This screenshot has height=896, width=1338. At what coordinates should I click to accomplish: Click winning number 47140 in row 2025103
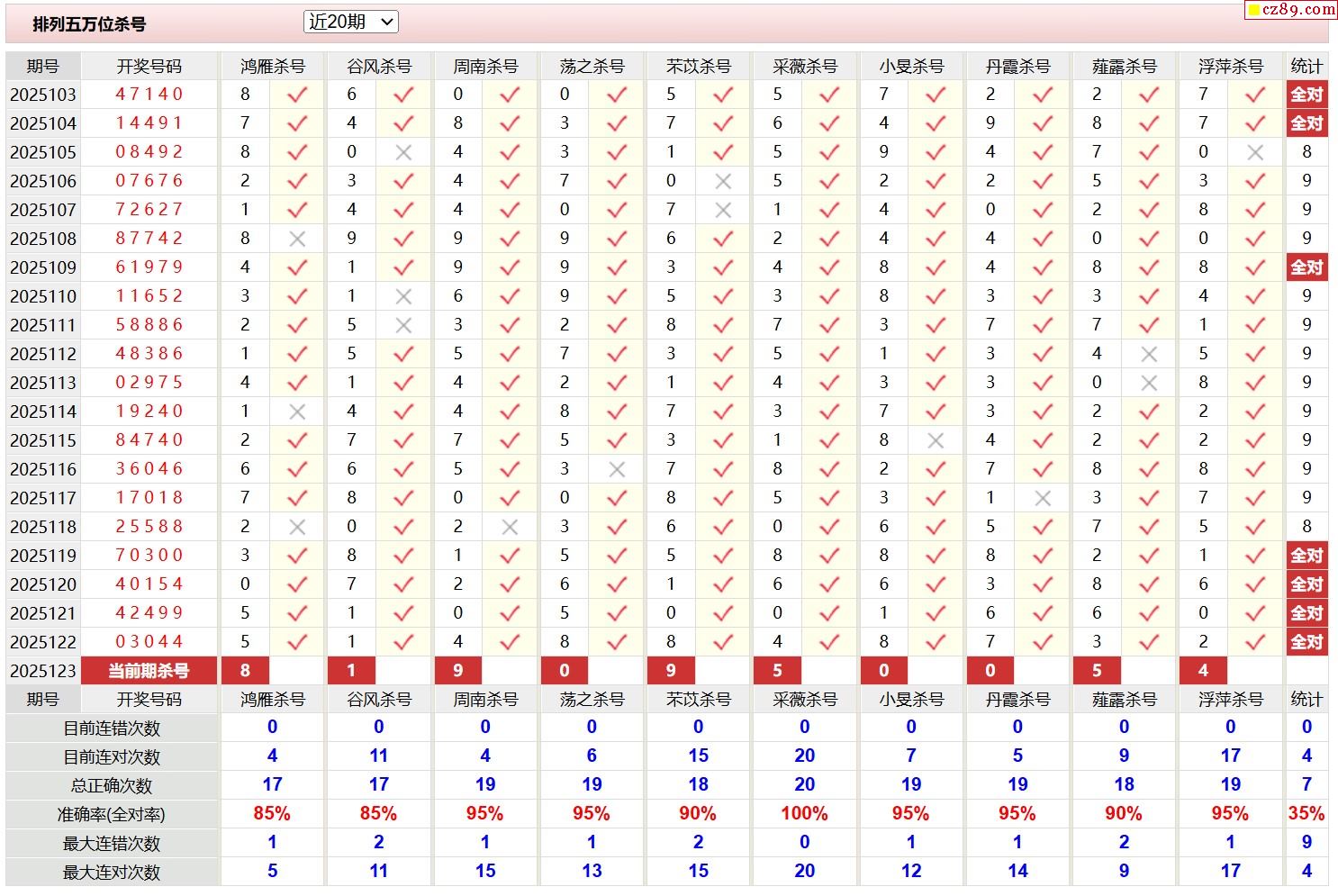[x=149, y=95]
